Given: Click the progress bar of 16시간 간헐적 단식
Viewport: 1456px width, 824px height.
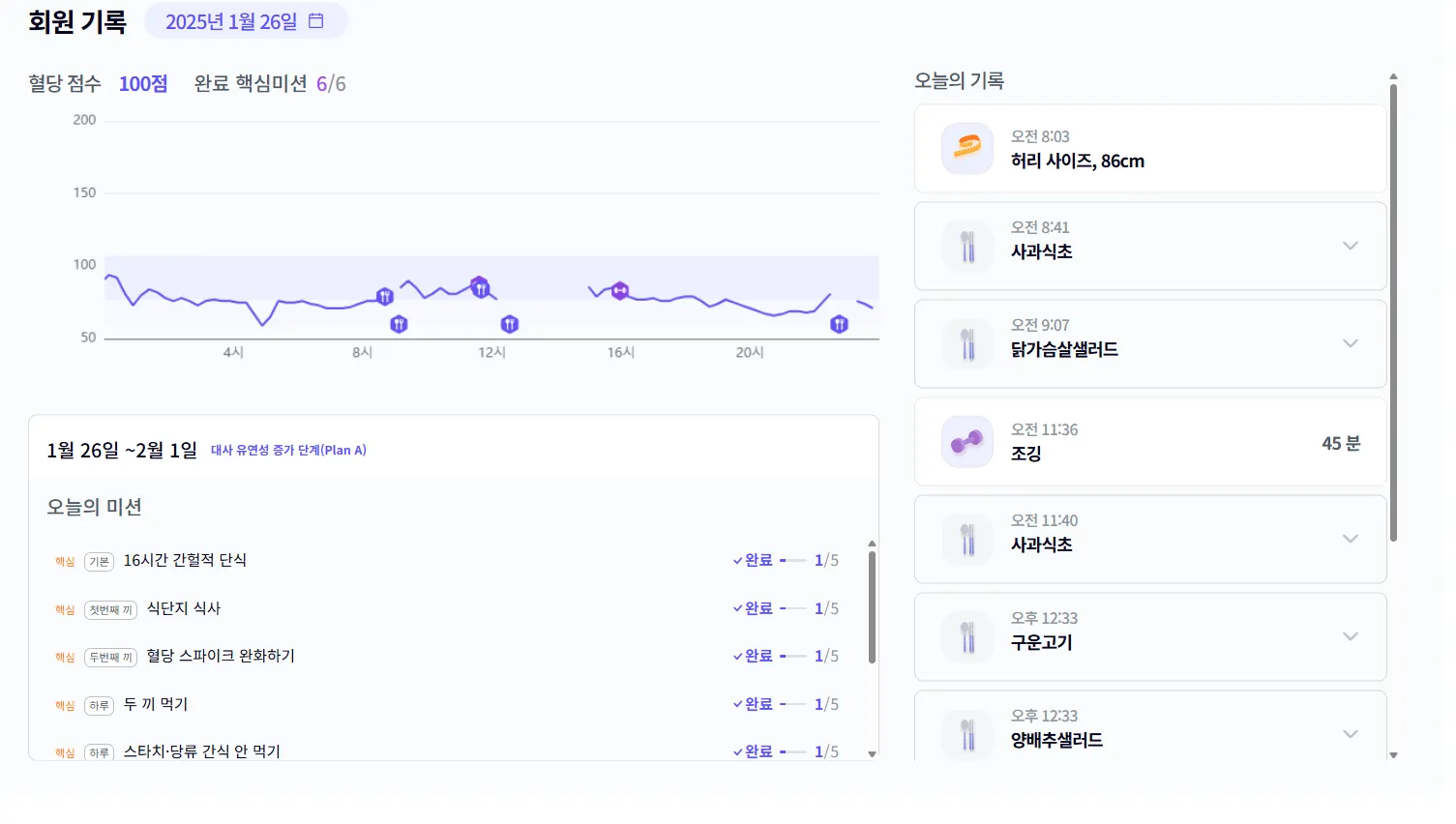Looking at the screenshot, I should coord(792,560).
